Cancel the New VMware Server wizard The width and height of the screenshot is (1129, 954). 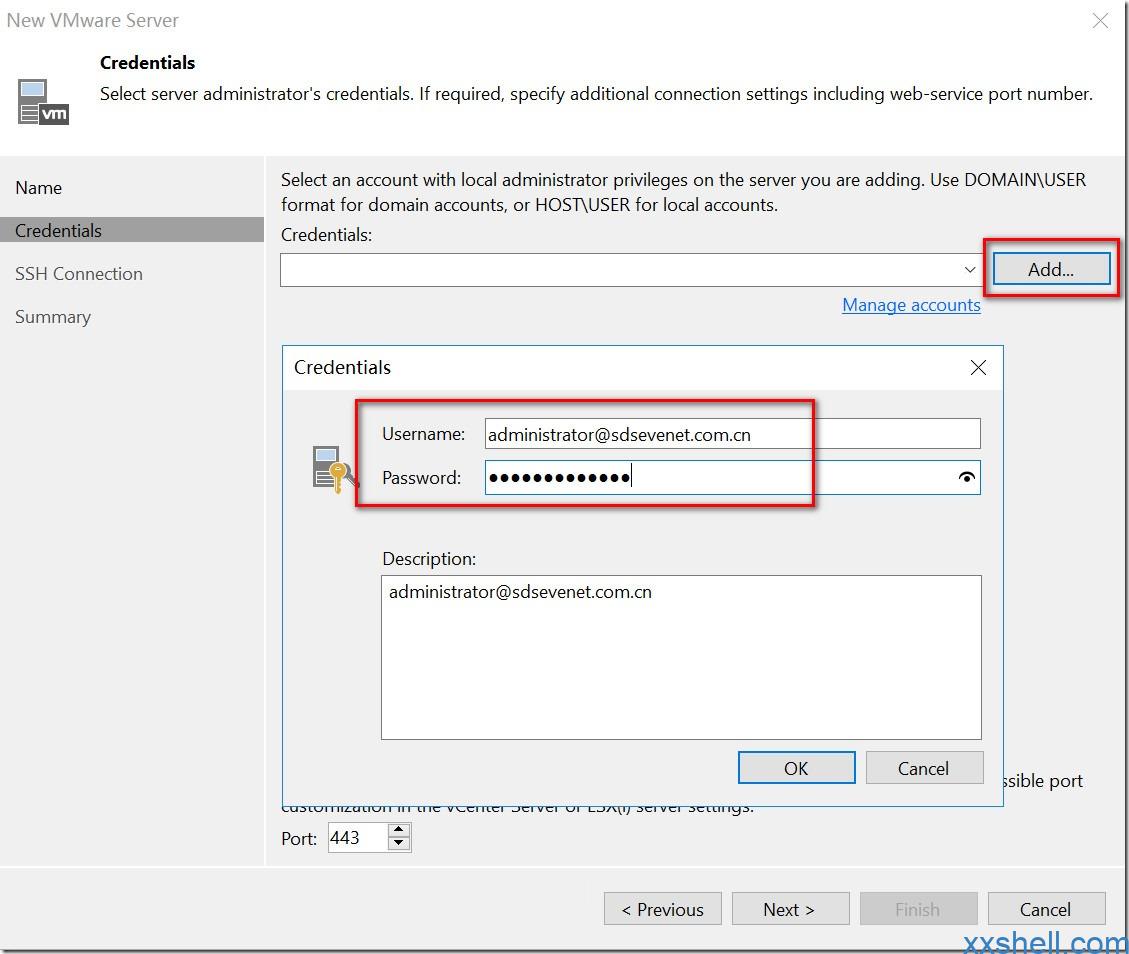point(1045,909)
